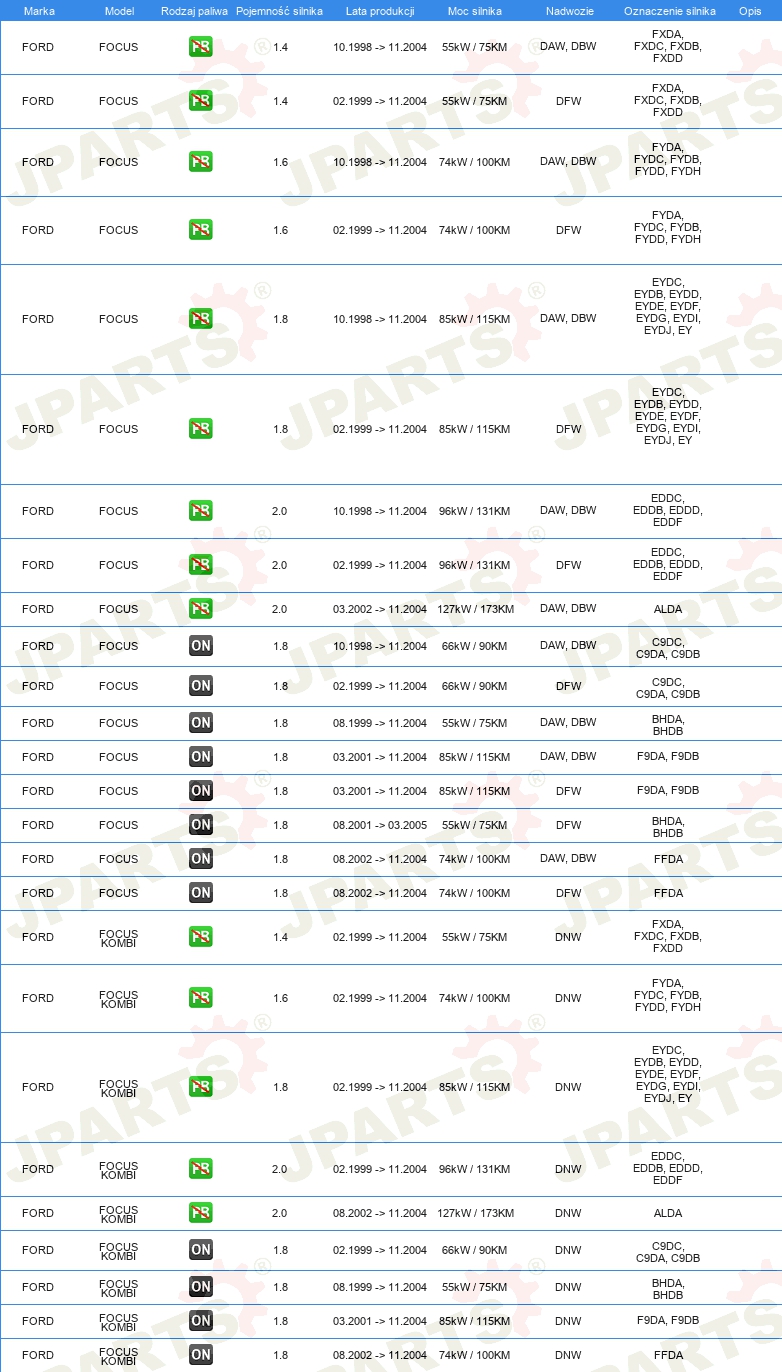Select petrol icon in Focus 2.0 131KM DFW row
The height and width of the screenshot is (1372, 782).
[200, 565]
